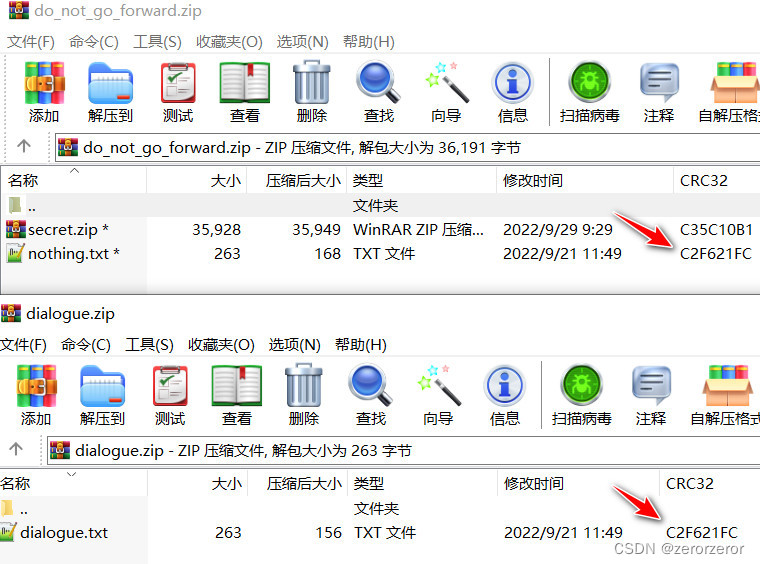Sort by 修改时间 column in do_not_go_forward.zip window
760x564 pixels.
pos(585,180)
